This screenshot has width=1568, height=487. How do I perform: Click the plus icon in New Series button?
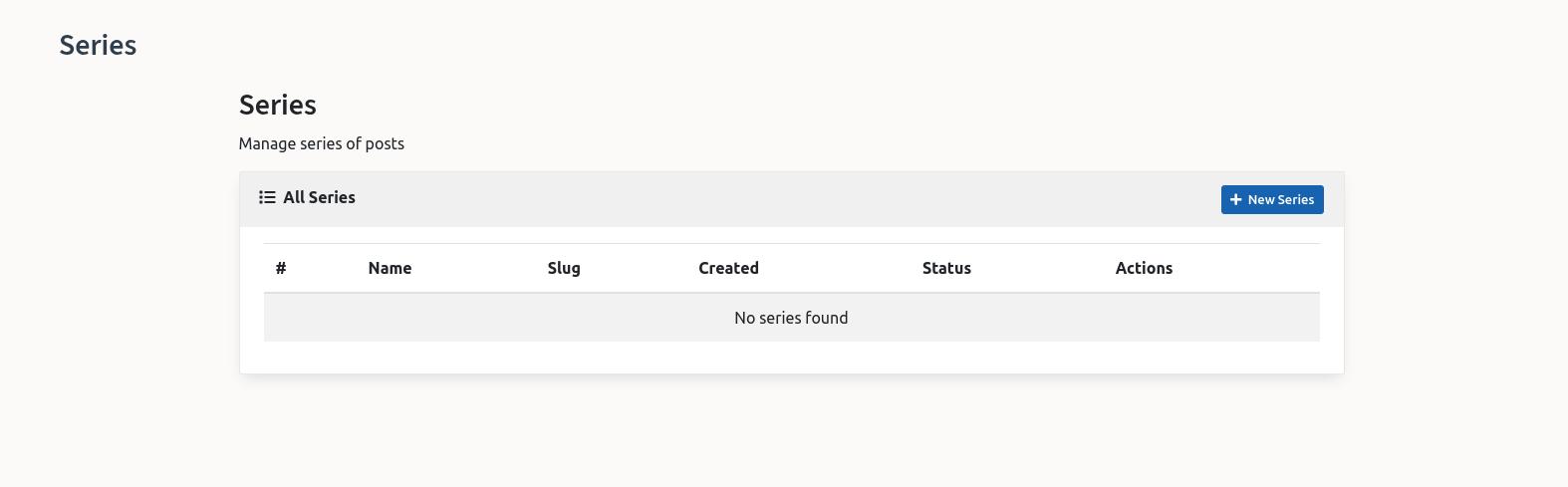click(1236, 199)
